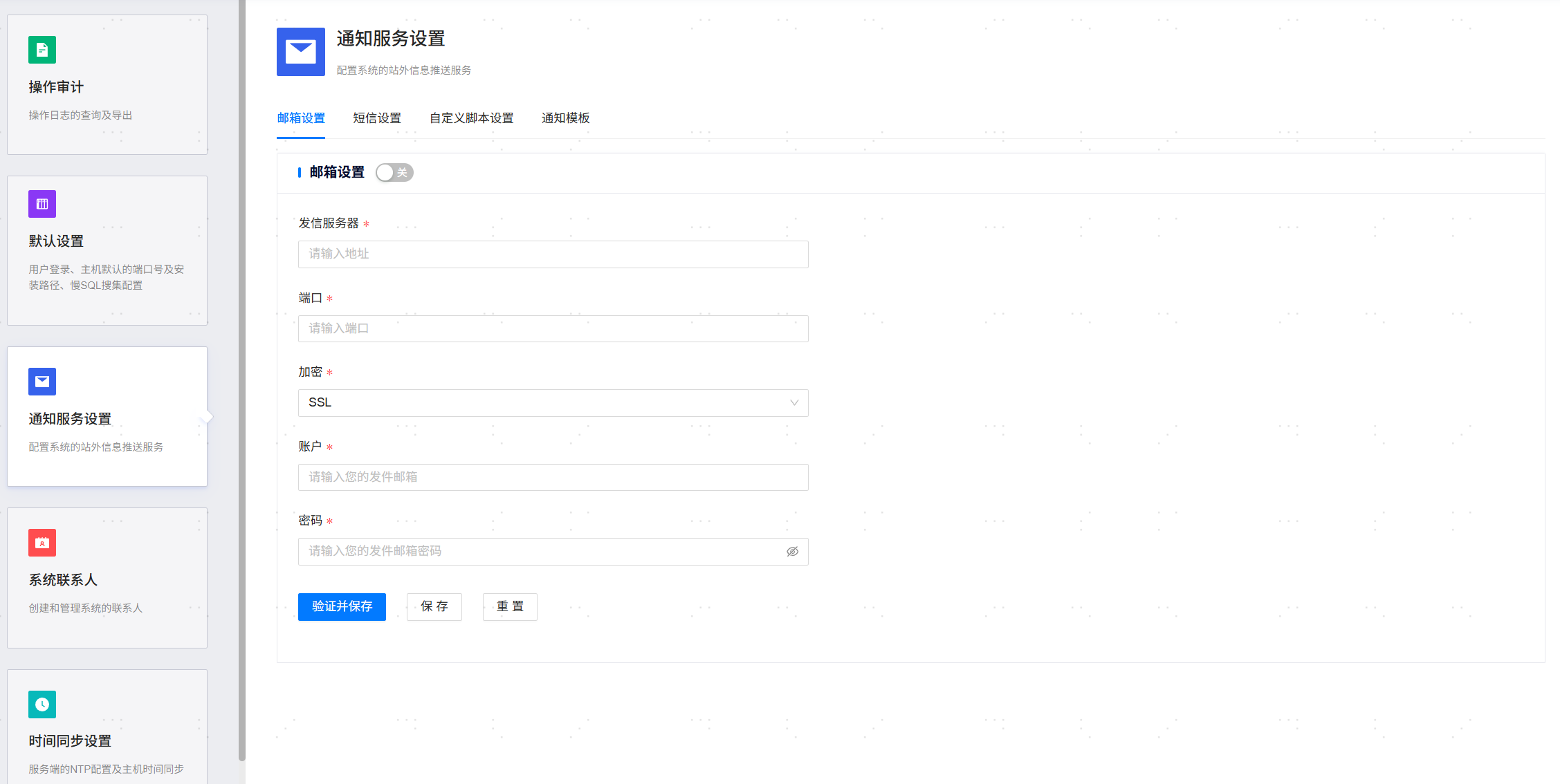
Task: Click the 账户 sender email input field
Action: (553, 478)
